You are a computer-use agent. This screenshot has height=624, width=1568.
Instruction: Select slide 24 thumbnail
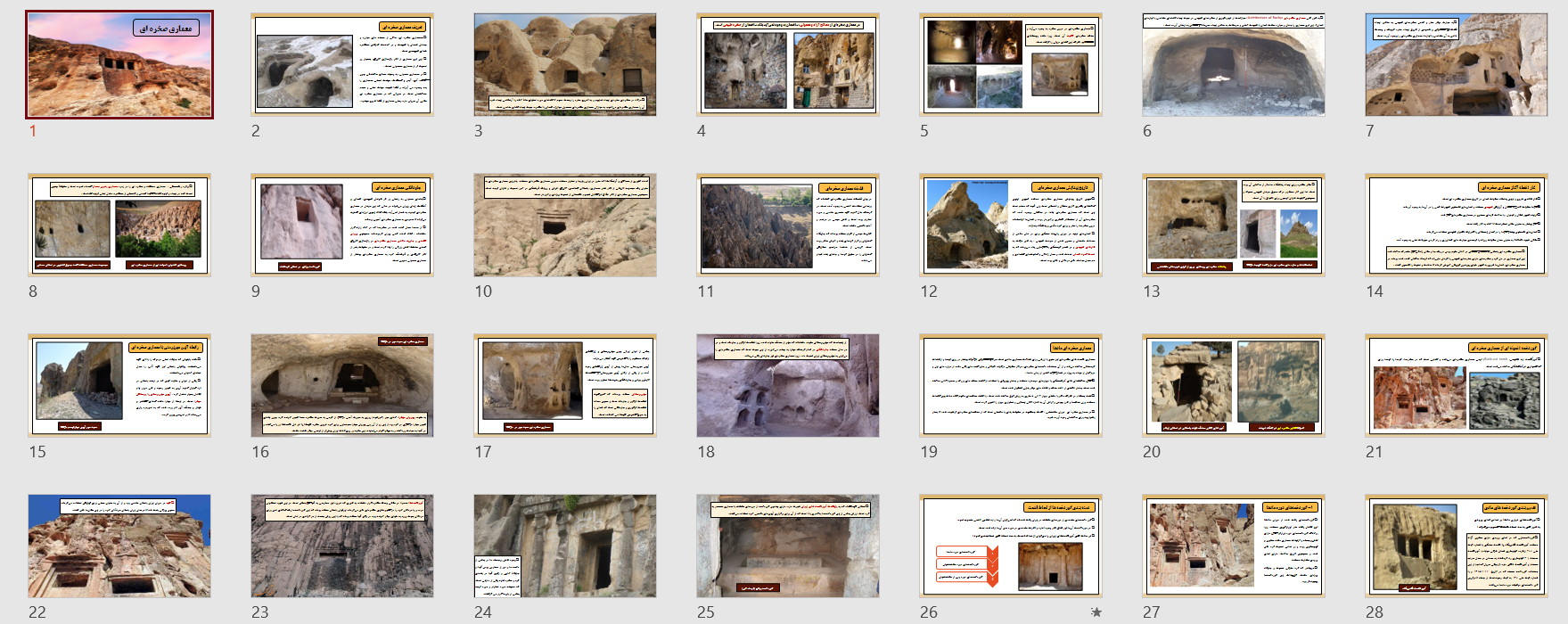[x=565, y=546]
